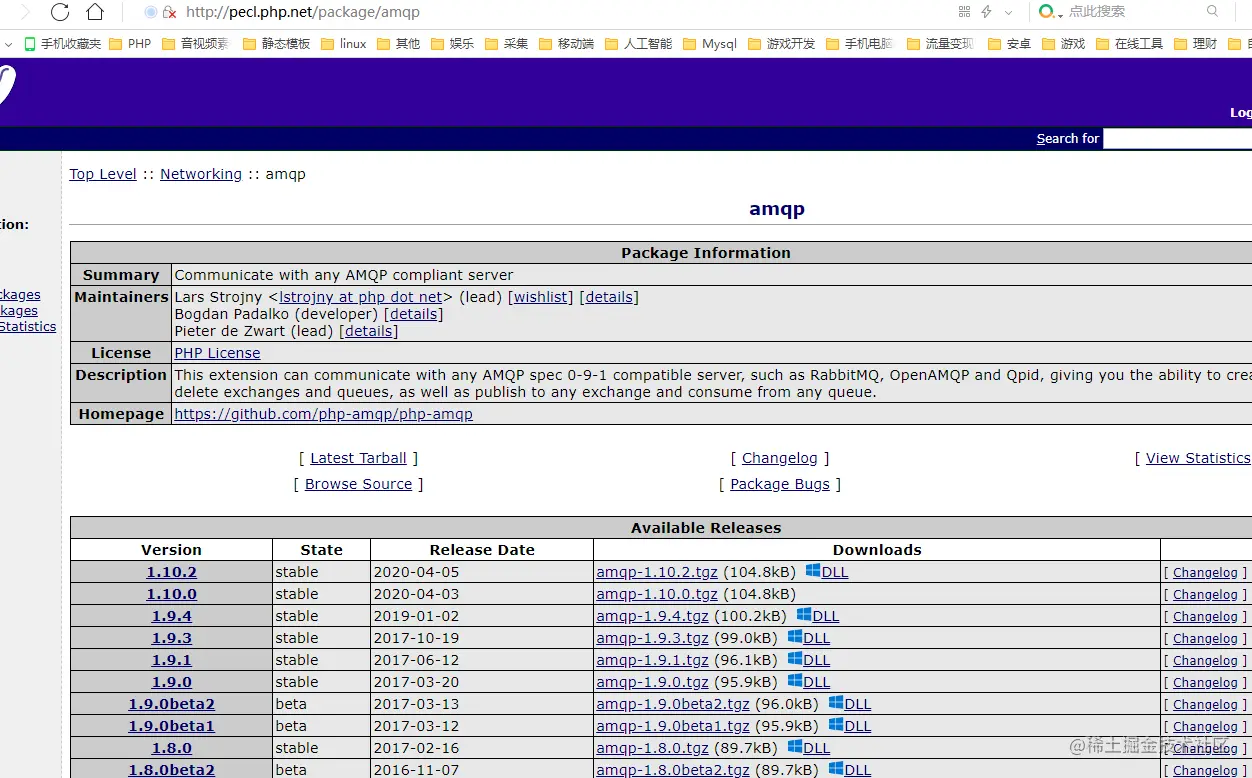Download amqp-1.10.0.tgz
This screenshot has height=778, width=1252.
tap(657, 594)
